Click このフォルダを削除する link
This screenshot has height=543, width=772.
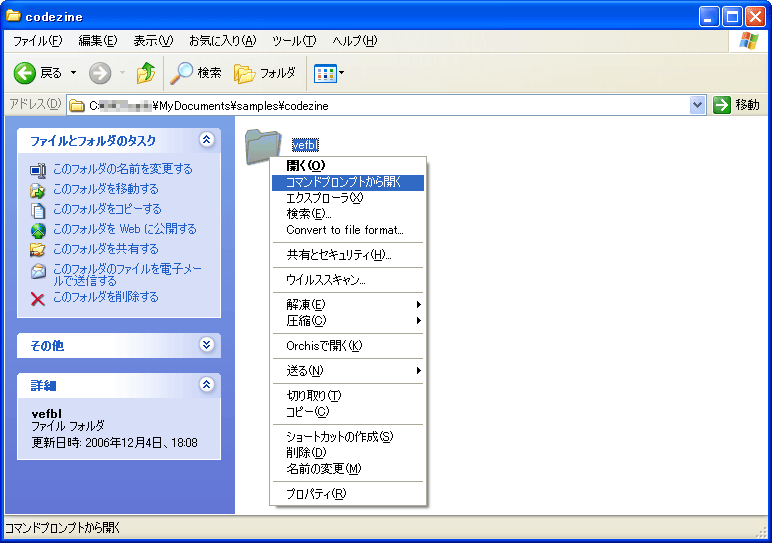[x=106, y=297]
